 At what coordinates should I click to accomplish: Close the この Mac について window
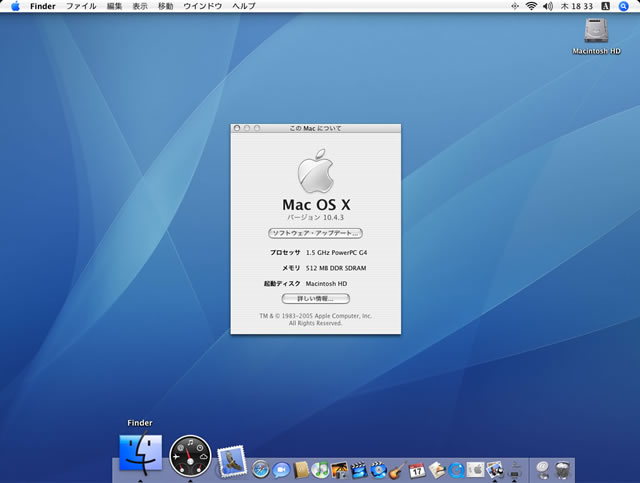(237, 128)
